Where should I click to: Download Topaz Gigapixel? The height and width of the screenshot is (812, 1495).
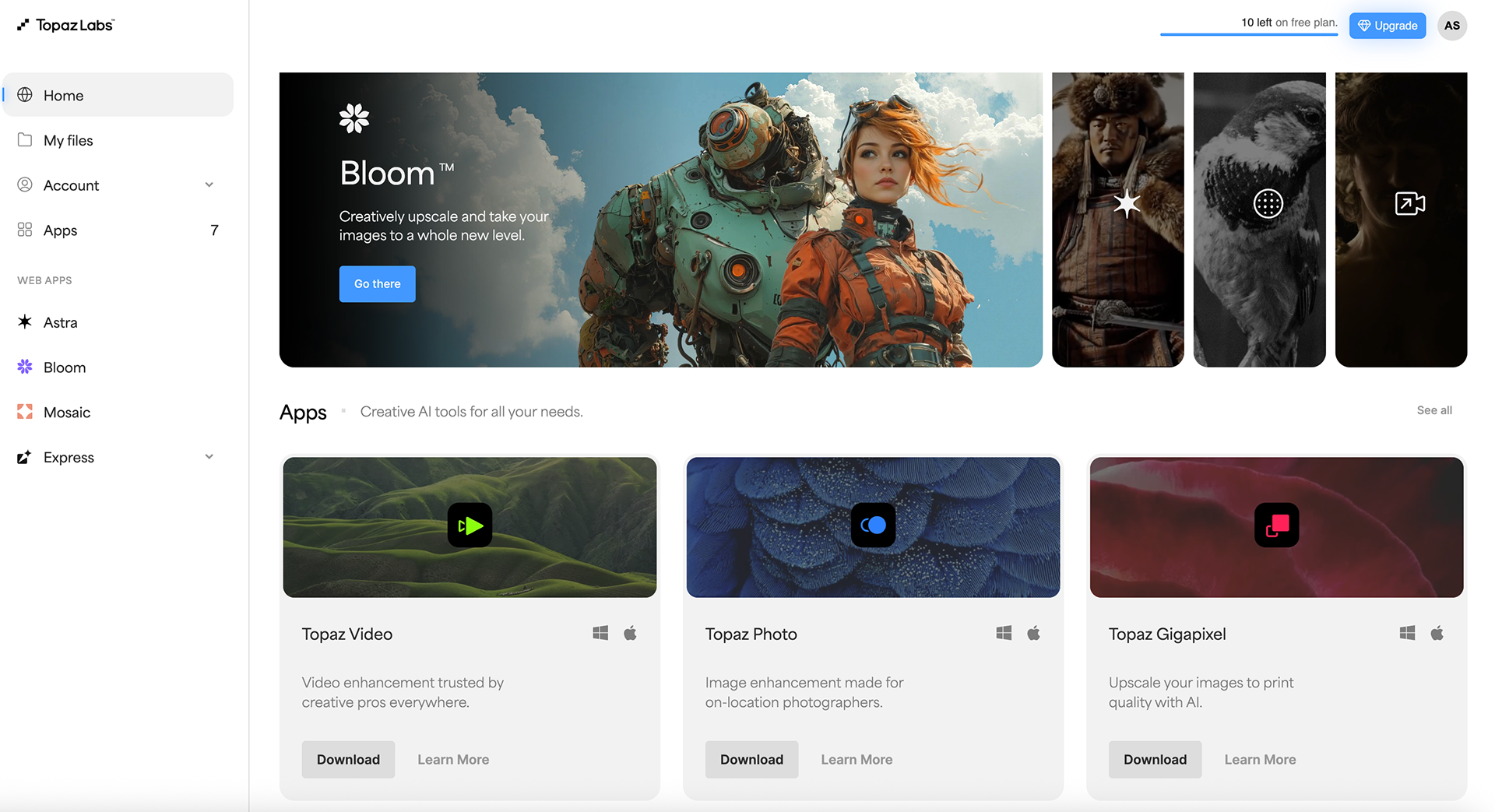(1155, 759)
